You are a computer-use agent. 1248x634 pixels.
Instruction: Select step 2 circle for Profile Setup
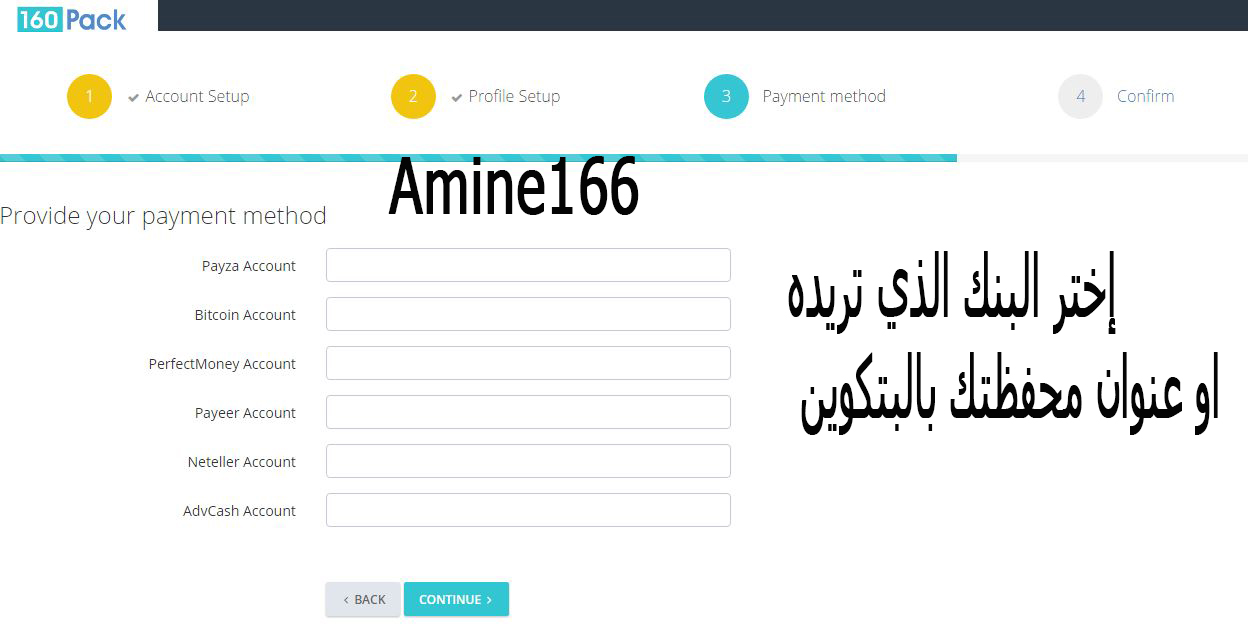(413, 97)
